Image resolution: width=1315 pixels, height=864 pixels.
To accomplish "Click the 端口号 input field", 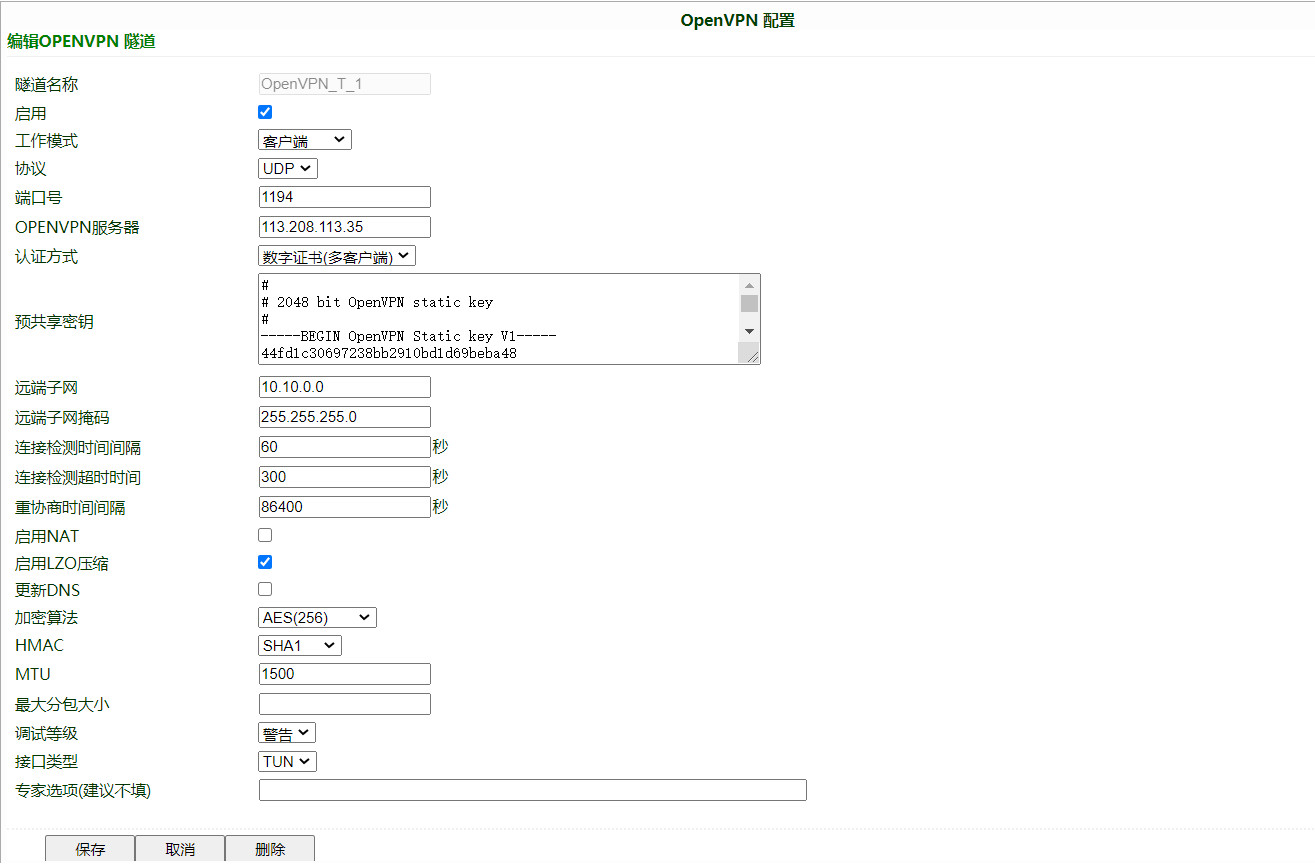I will [344, 197].
